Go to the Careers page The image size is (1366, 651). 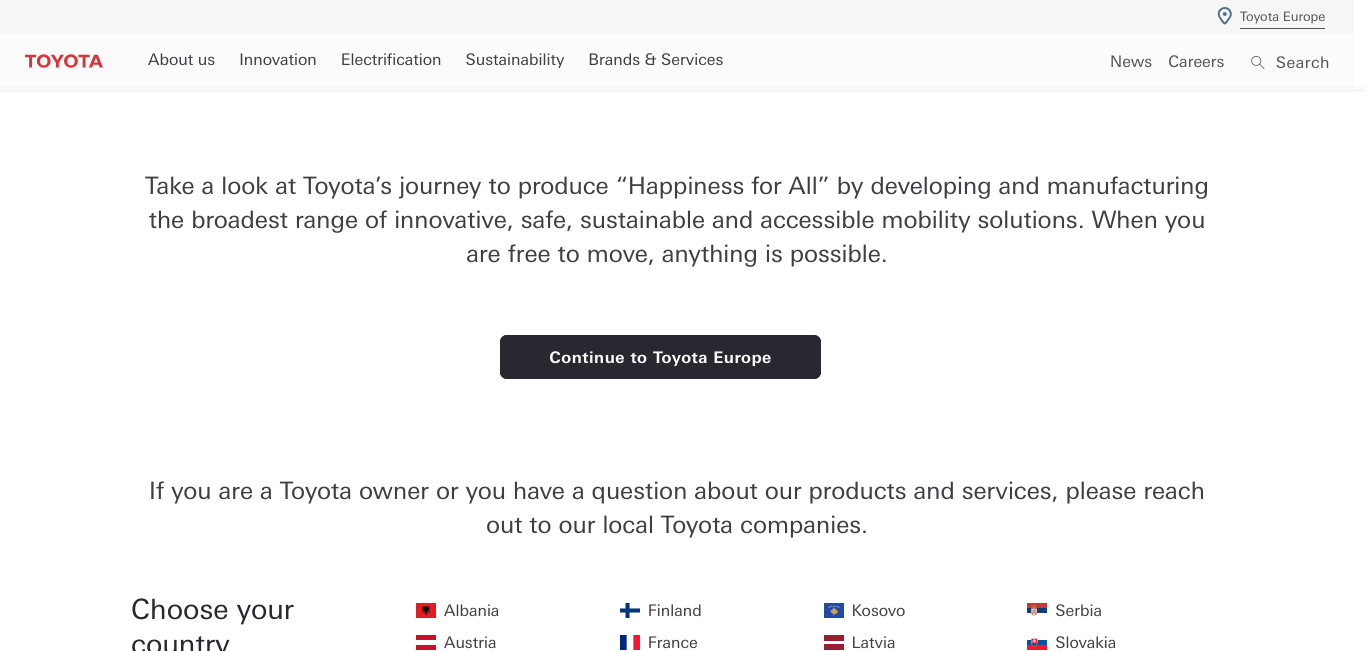pyautogui.click(x=1196, y=62)
